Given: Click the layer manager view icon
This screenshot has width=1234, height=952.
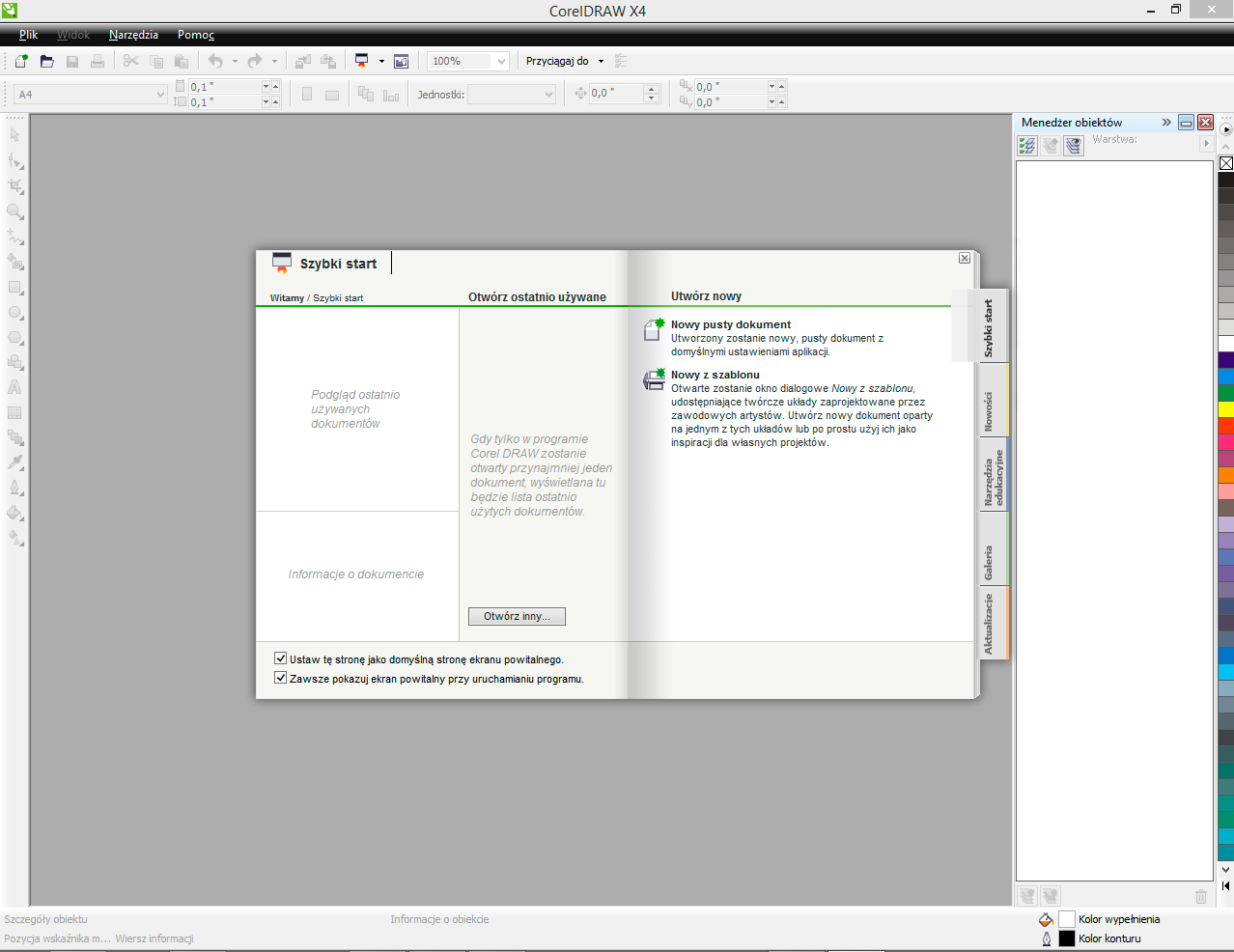Looking at the screenshot, I should [x=1074, y=146].
